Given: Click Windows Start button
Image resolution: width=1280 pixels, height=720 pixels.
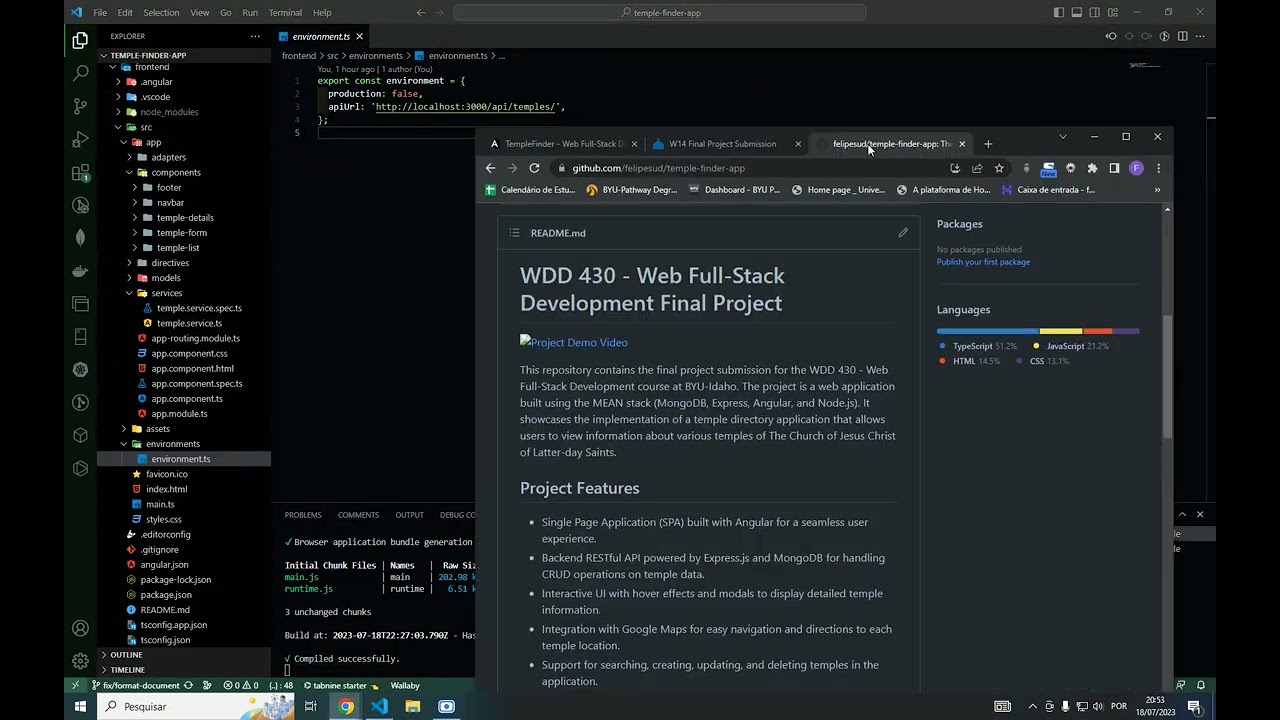Looking at the screenshot, I should click(x=81, y=706).
